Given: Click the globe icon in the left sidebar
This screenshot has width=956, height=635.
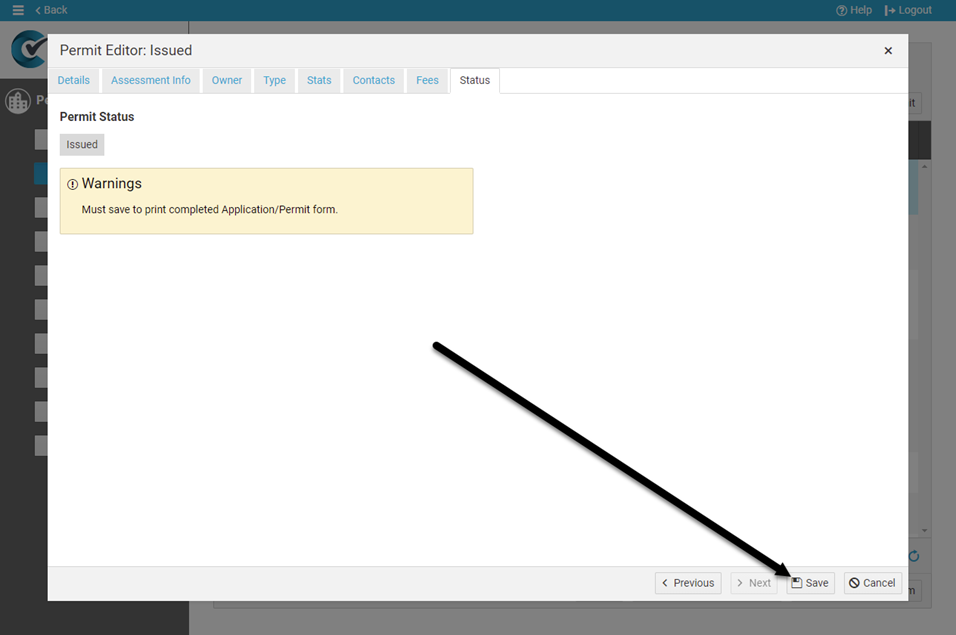Looking at the screenshot, I should coord(17,100).
